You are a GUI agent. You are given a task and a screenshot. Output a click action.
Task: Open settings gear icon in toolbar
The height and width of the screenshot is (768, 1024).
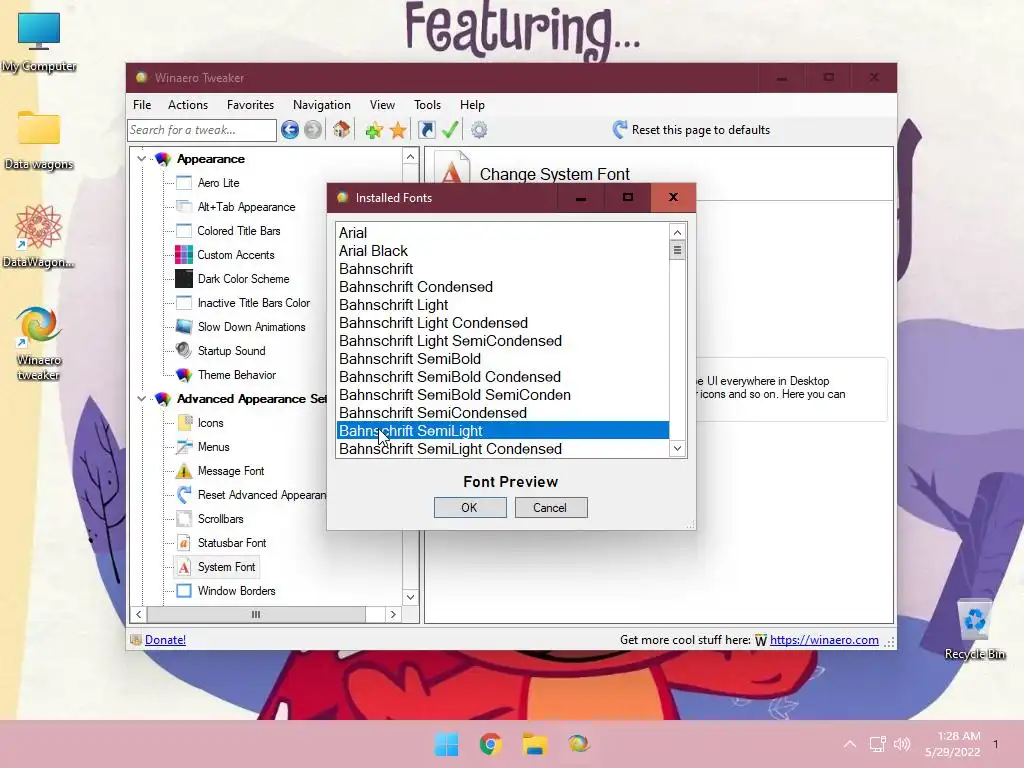[479, 130]
